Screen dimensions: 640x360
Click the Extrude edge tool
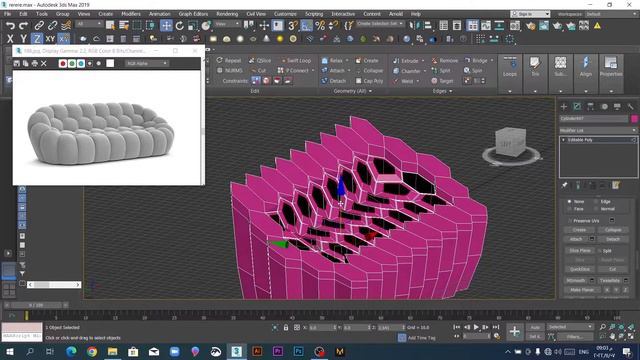[x=409, y=60]
